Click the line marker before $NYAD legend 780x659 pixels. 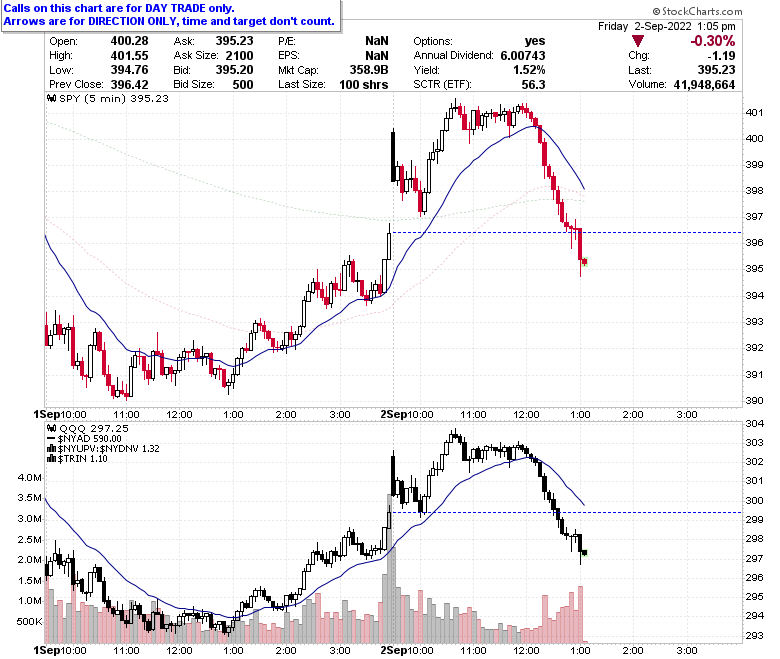pyautogui.click(x=51, y=439)
